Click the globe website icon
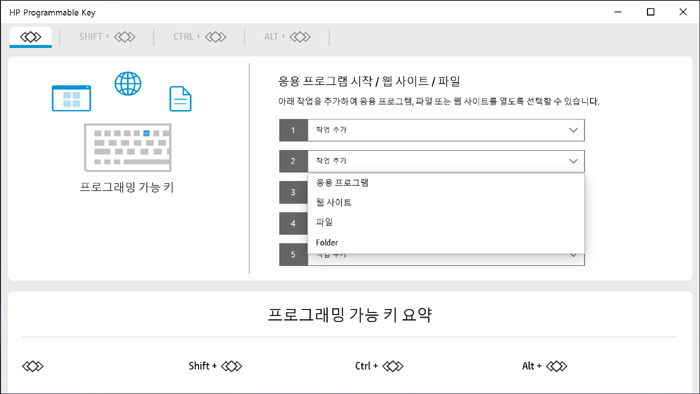This screenshot has width=700, height=394. point(128,83)
